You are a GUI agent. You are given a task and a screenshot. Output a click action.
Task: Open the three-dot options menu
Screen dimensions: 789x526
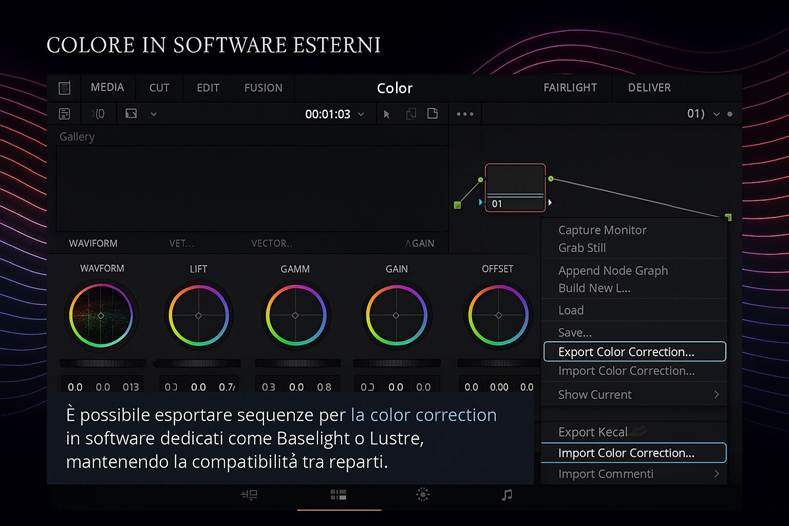[x=465, y=114]
